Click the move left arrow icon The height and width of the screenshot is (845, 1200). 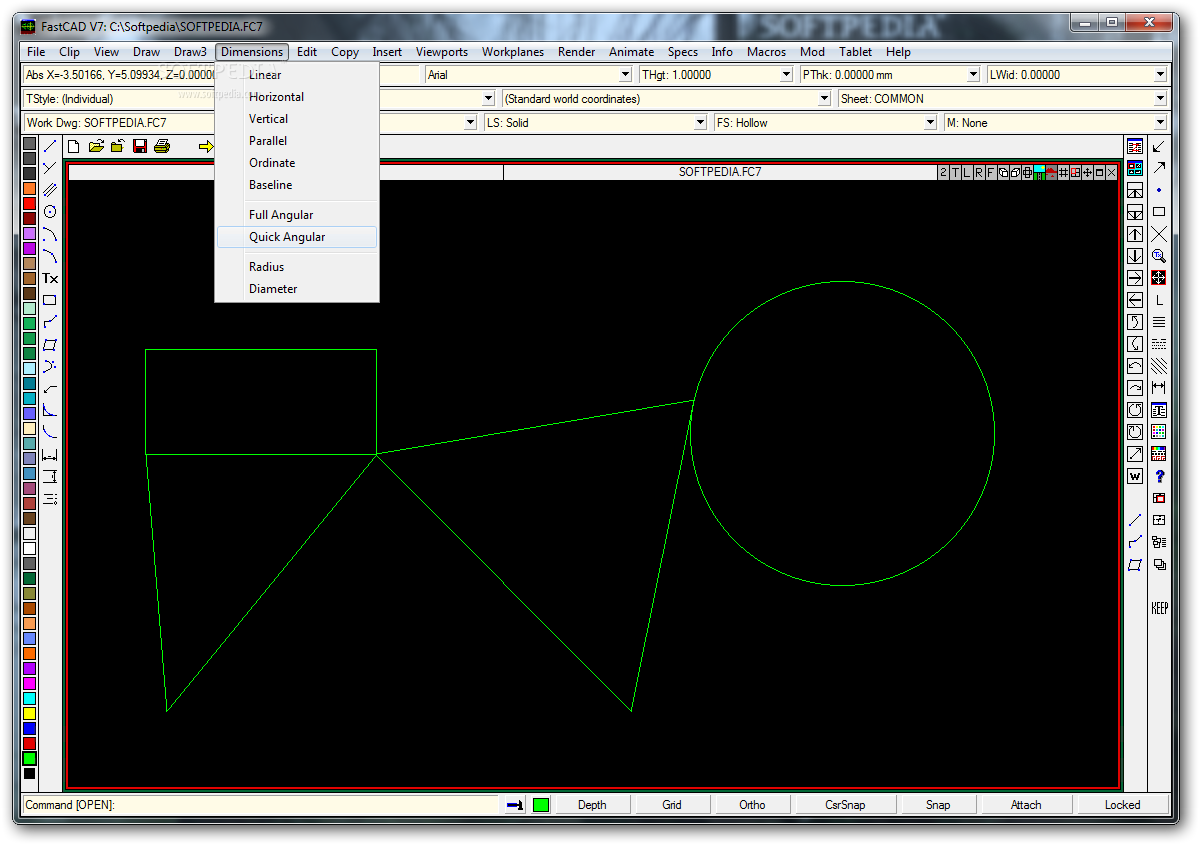click(x=1135, y=300)
